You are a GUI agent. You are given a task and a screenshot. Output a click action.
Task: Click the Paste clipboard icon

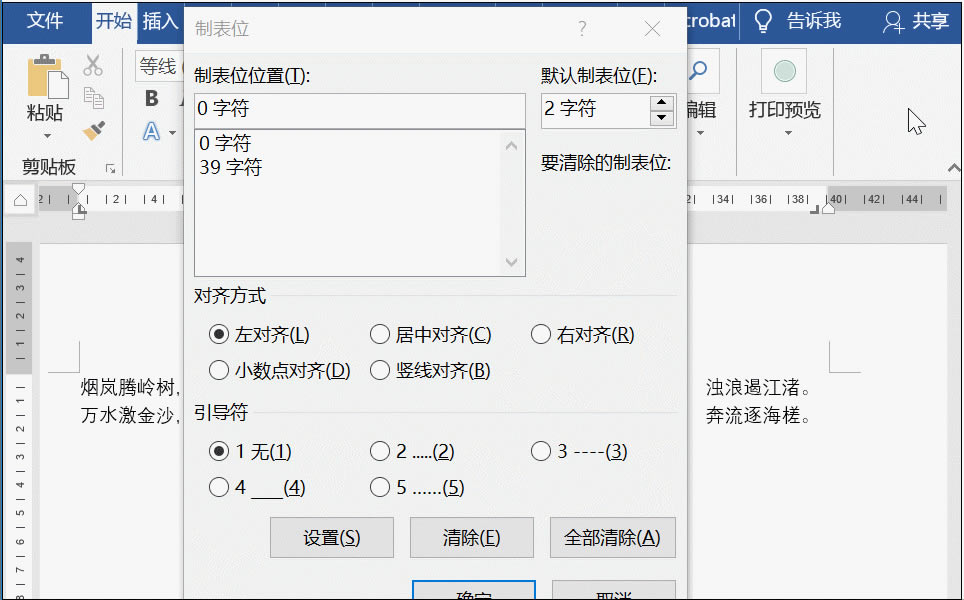46,76
